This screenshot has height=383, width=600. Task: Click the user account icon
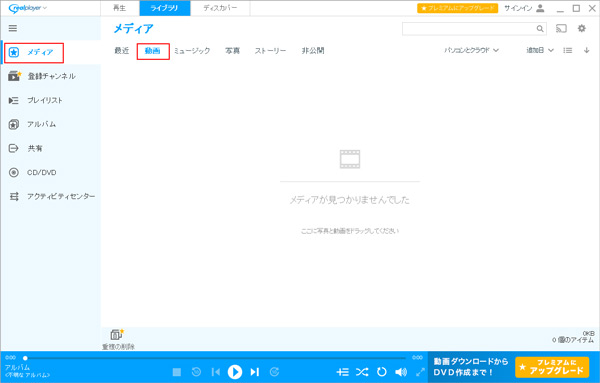coord(540,8)
